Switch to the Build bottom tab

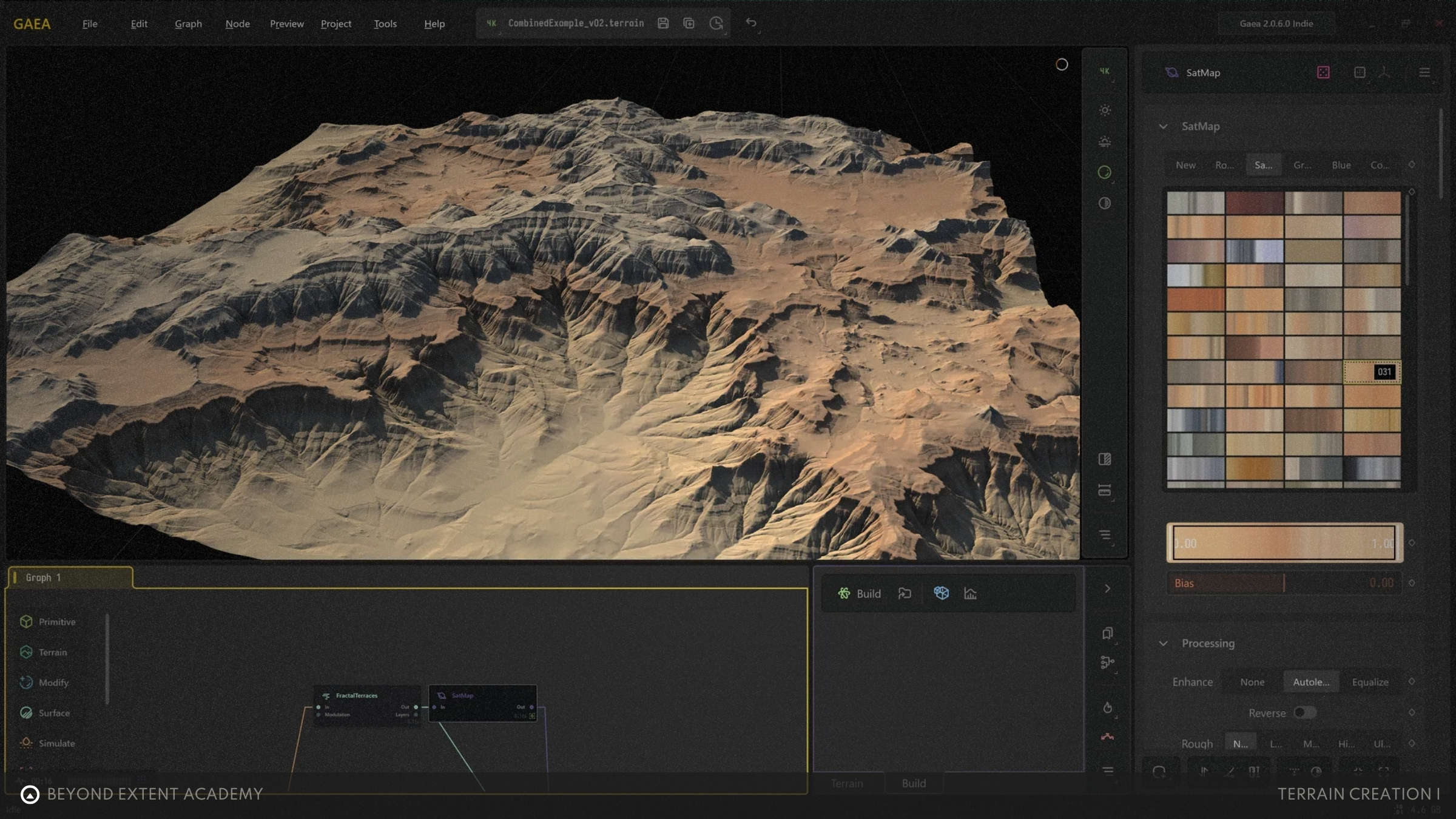[914, 783]
